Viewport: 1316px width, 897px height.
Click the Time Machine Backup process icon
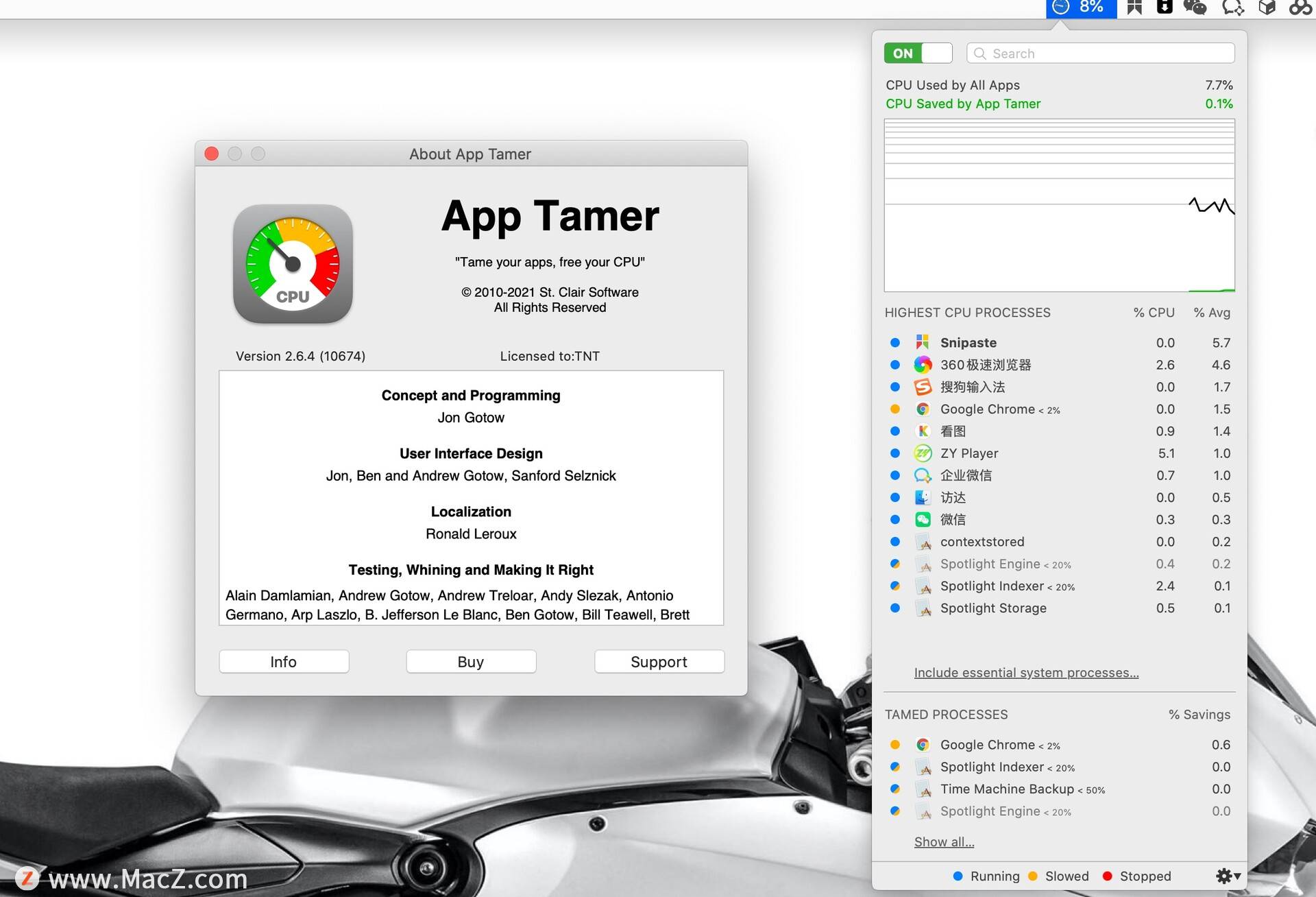click(923, 789)
